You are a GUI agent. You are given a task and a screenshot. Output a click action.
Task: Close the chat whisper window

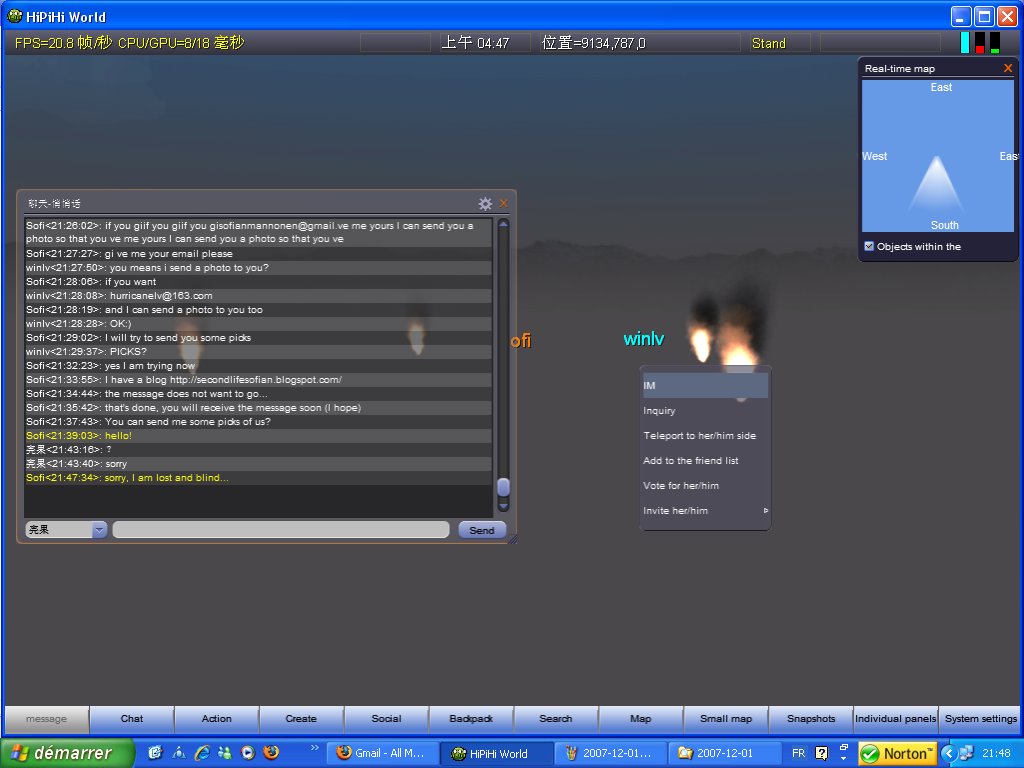tap(504, 203)
